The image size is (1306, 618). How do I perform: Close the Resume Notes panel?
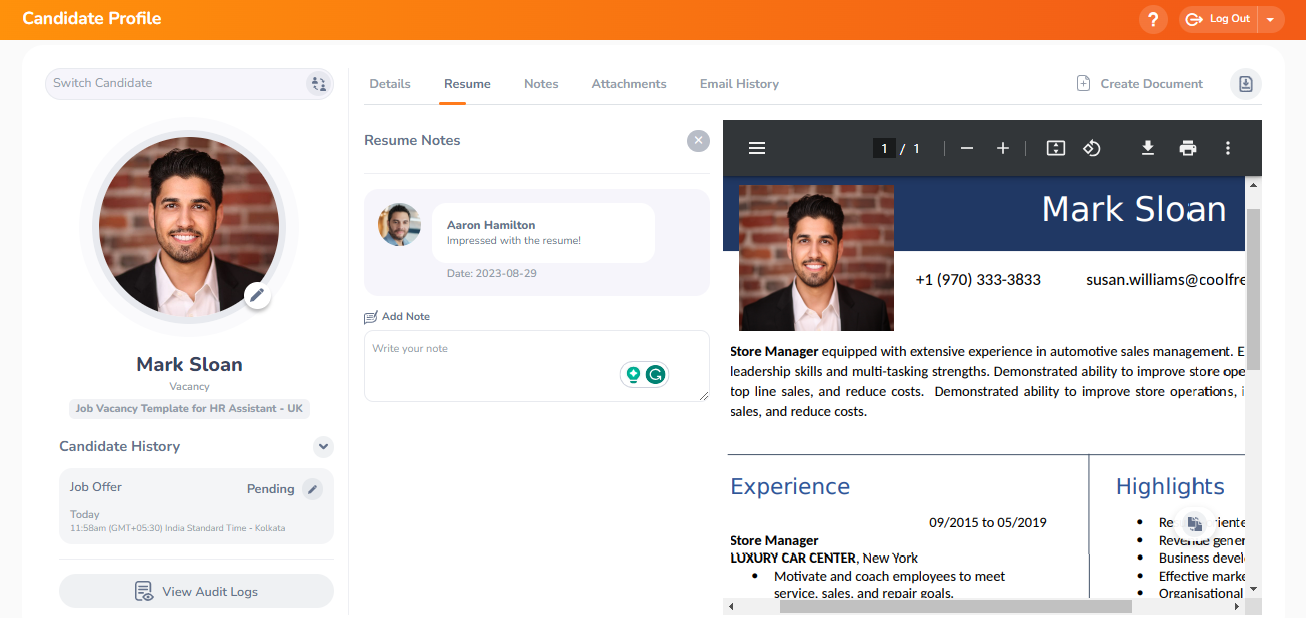click(698, 141)
